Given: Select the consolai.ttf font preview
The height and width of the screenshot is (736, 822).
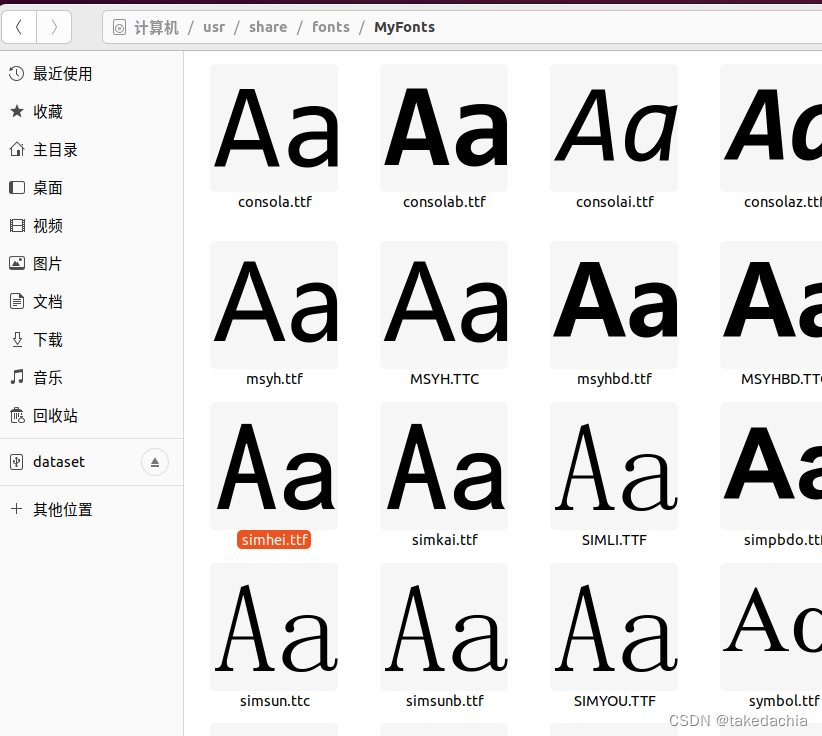Looking at the screenshot, I should click(x=614, y=128).
